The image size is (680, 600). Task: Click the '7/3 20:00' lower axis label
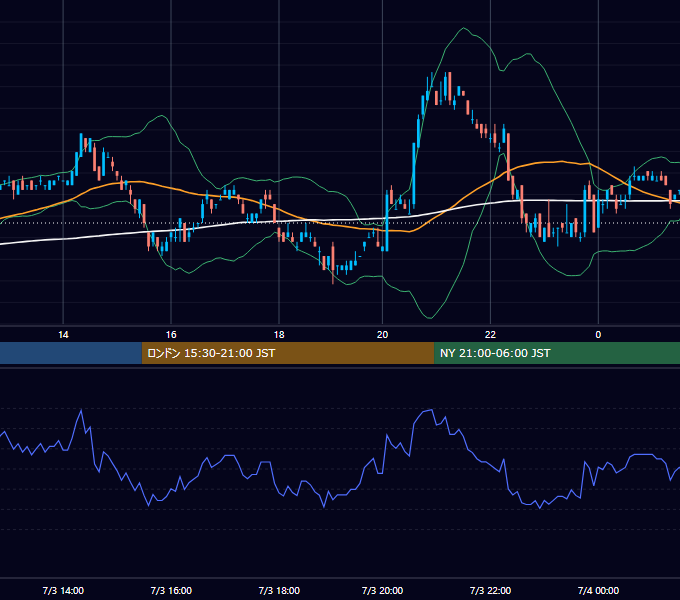tap(382, 590)
